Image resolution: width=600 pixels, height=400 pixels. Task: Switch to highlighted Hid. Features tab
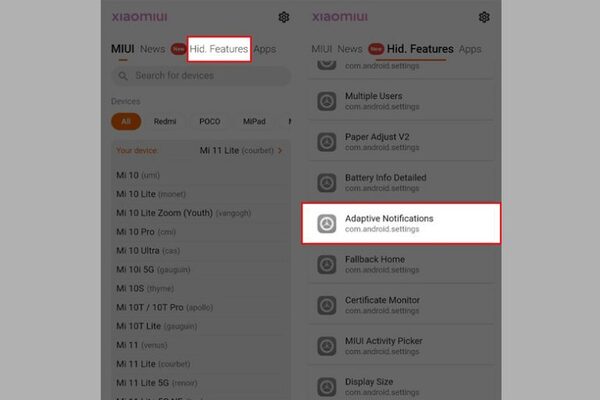tap(219, 49)
